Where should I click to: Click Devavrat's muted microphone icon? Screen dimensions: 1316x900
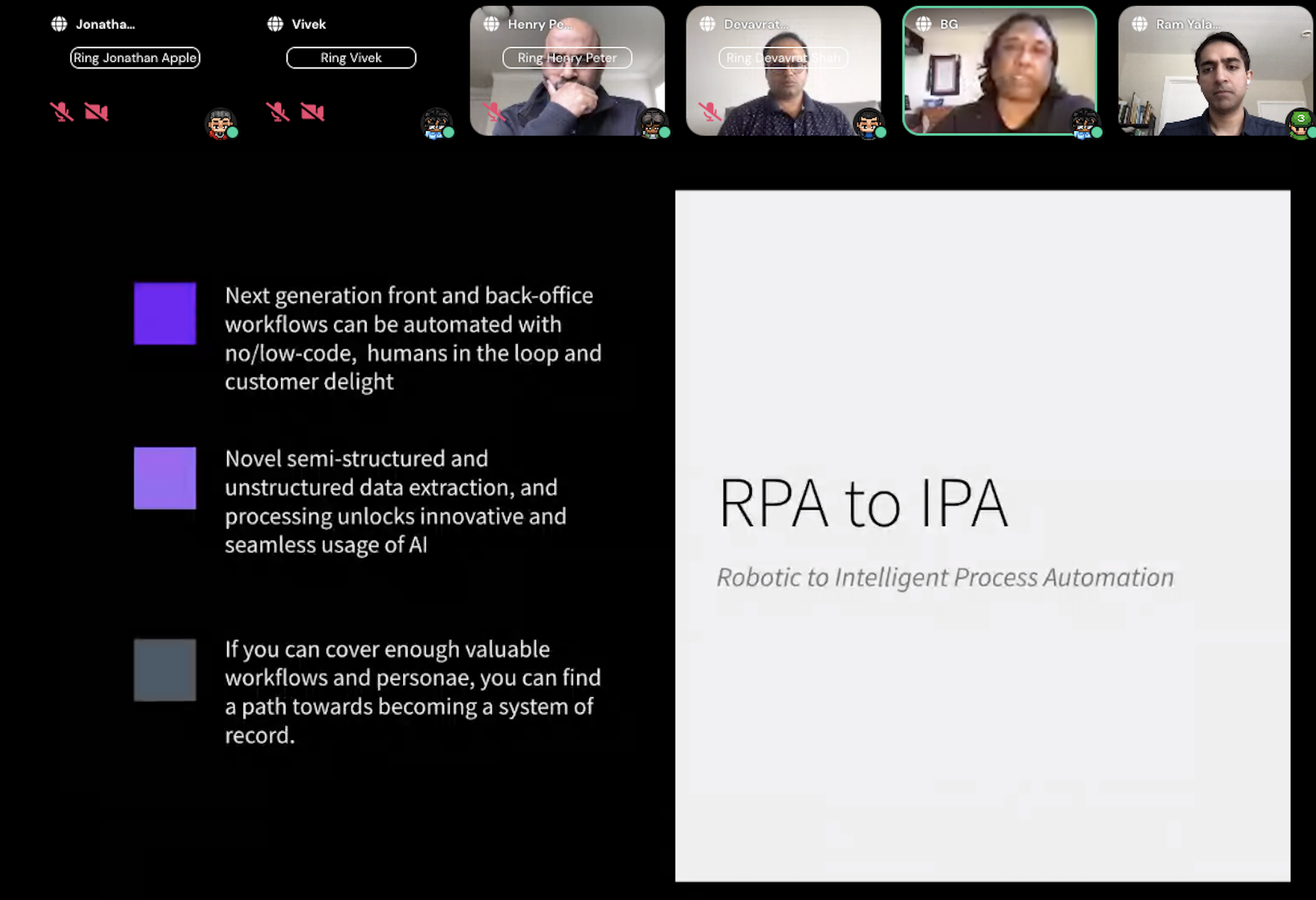tap(710, 112)
